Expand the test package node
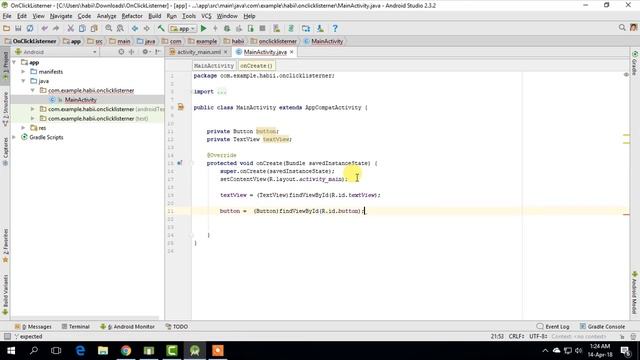Image resolution: width=640 pixels, height=360 pixels. tap(33, 118)
